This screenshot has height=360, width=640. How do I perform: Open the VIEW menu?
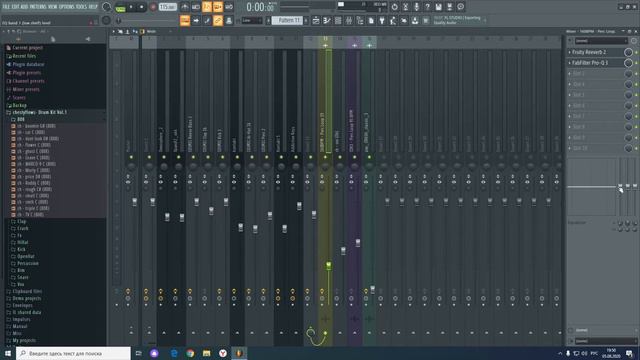click(x=53, y=7)
